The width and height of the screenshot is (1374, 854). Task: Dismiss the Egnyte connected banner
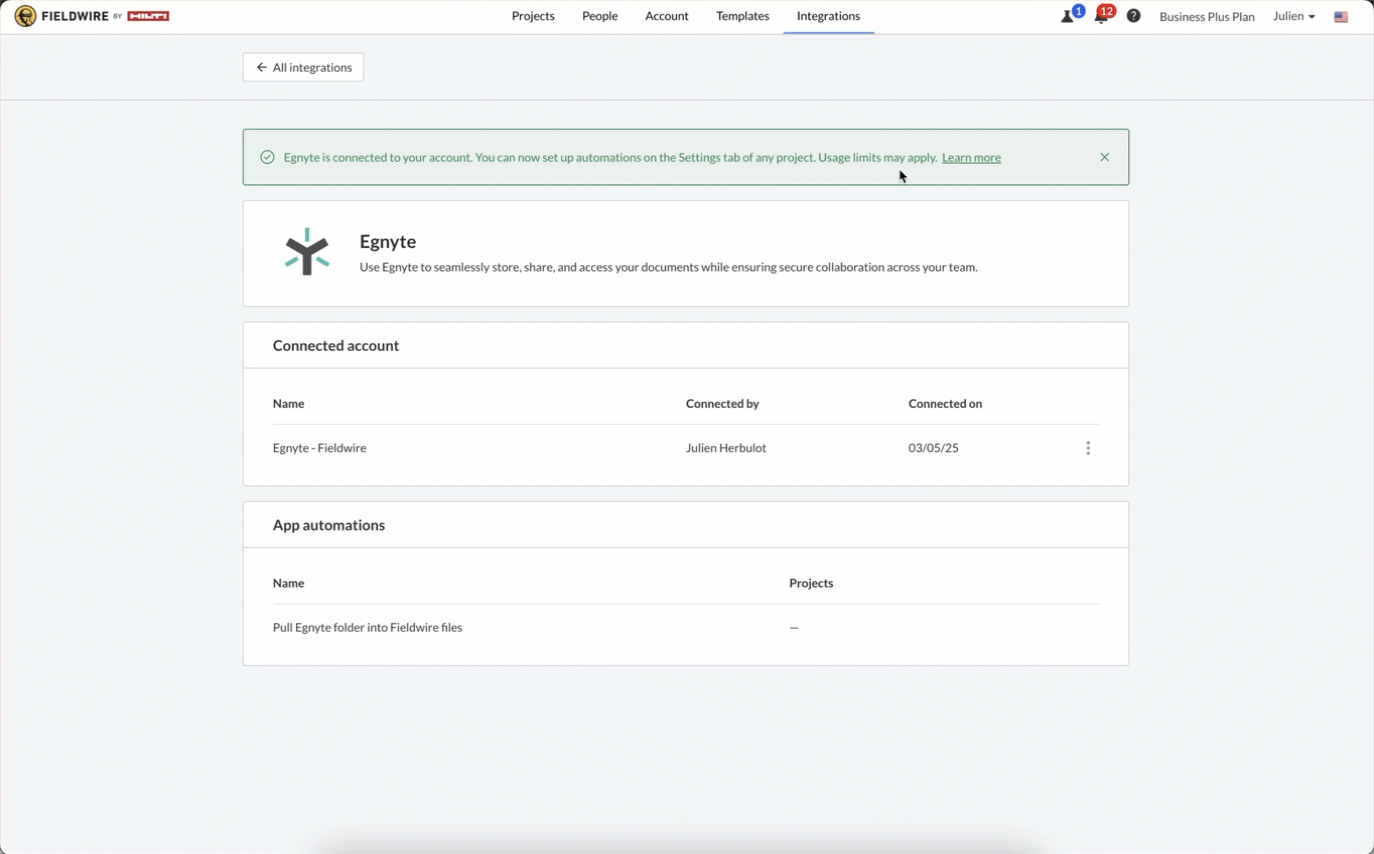click(1104, 157)
